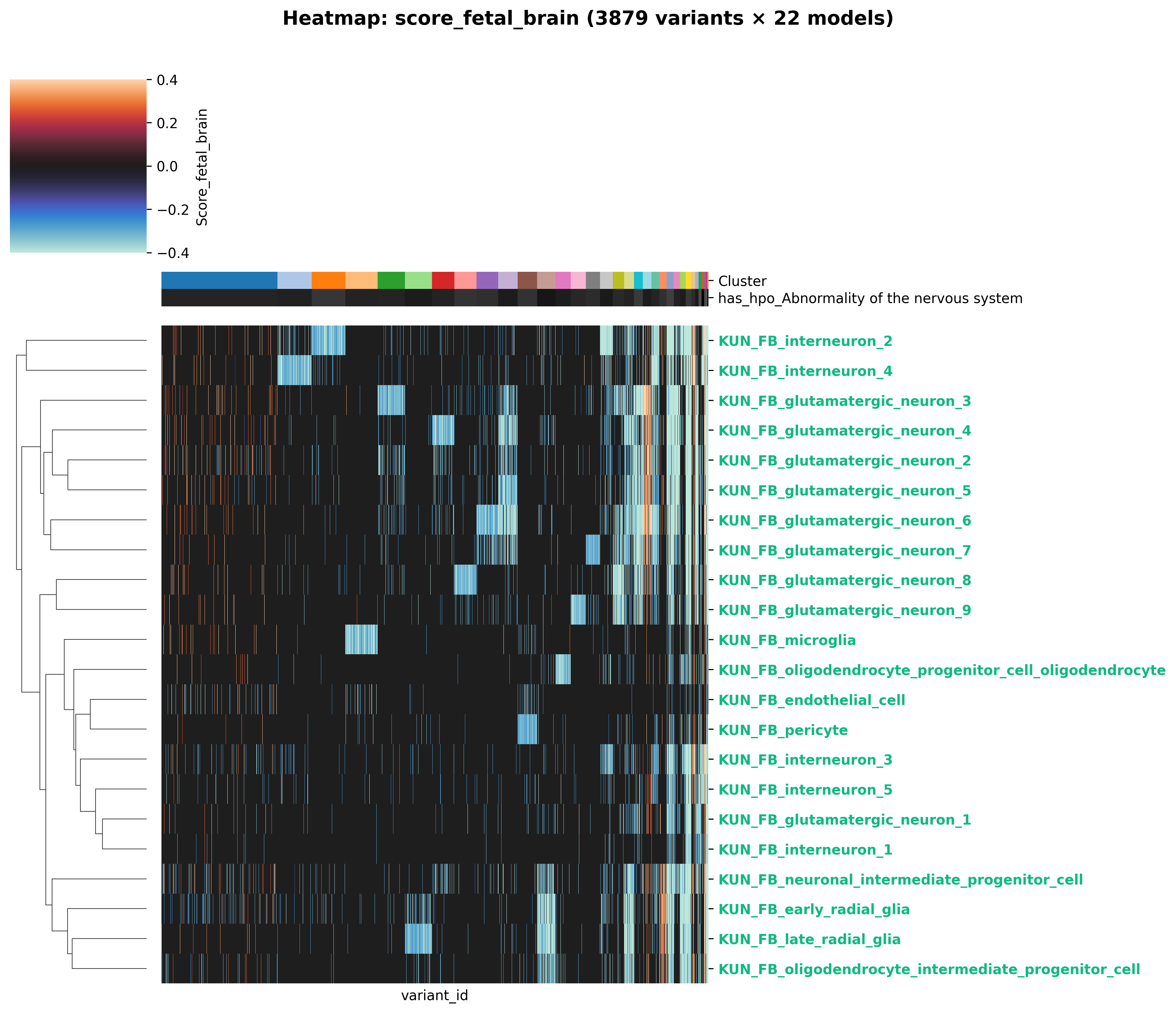The height and width of the screenshot is (1013, 1176).
Task: Click the KUN_FB_glutamatergic_neuron_6 label
Action: coord(844,521)
